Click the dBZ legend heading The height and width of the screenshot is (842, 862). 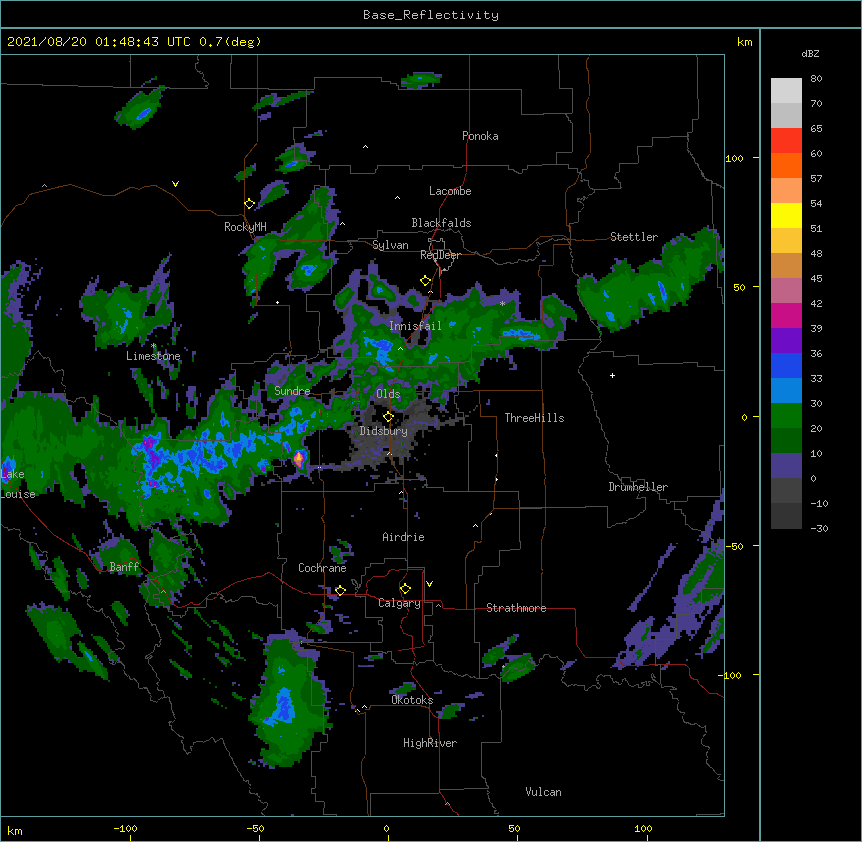(810, 53)
